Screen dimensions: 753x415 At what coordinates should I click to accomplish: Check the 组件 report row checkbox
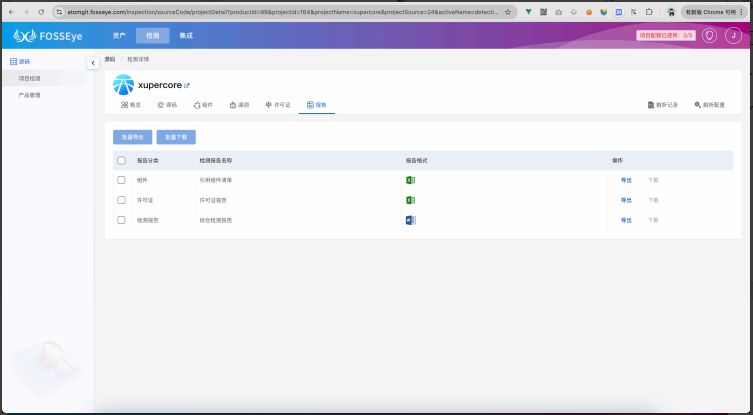click(121, 180)
